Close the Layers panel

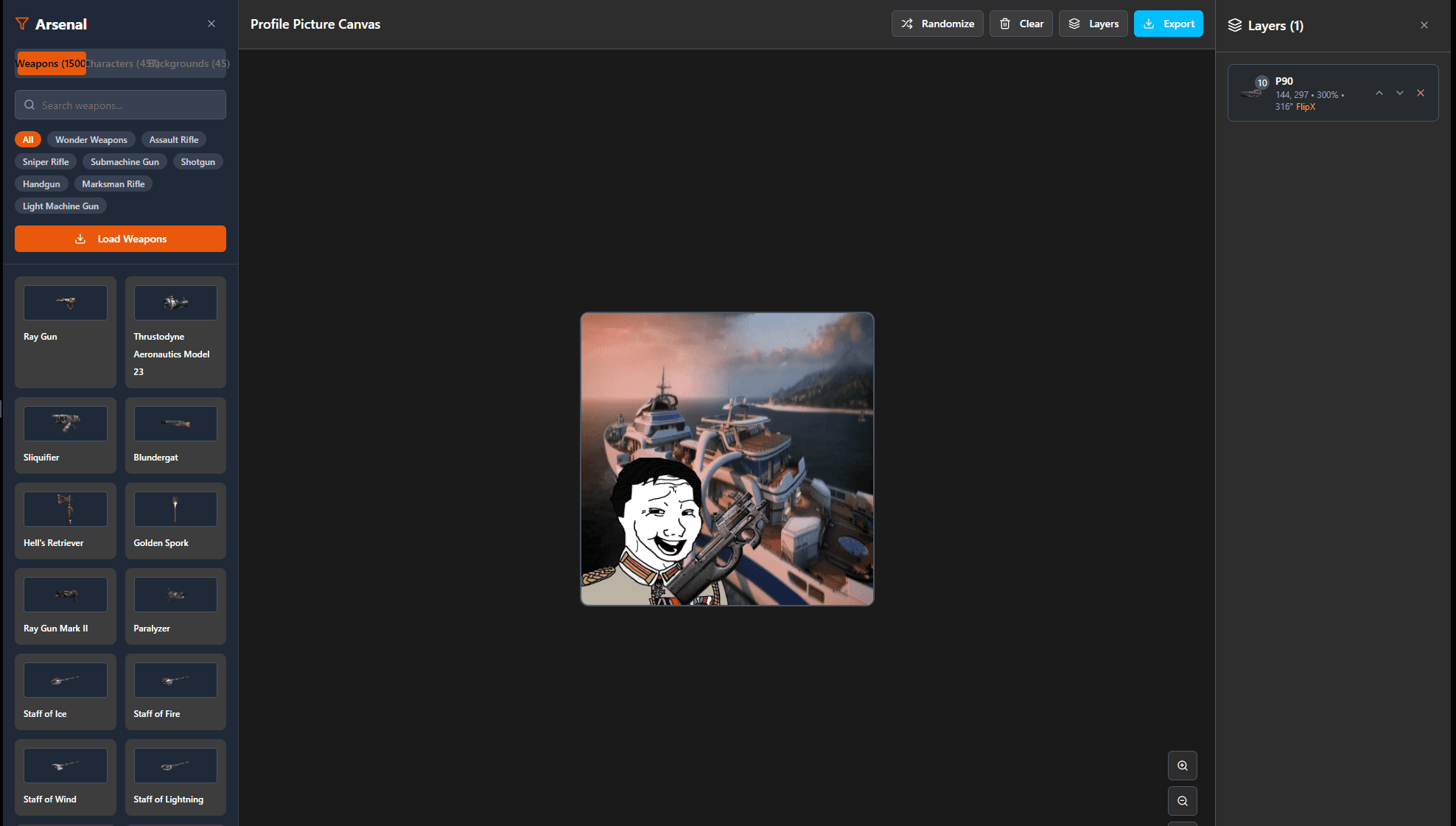point(1424,25)
